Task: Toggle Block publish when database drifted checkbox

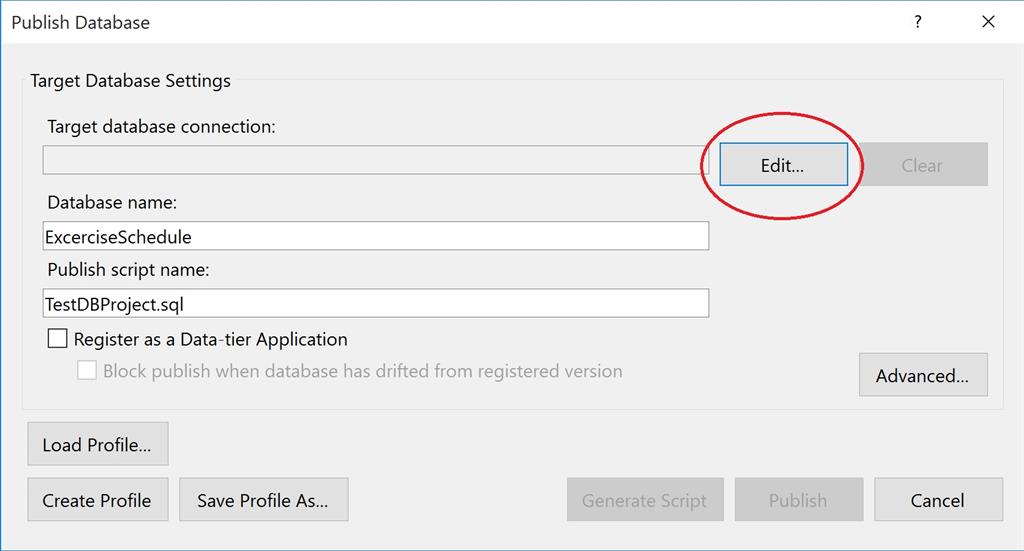Action: click(x=88, y=371)
